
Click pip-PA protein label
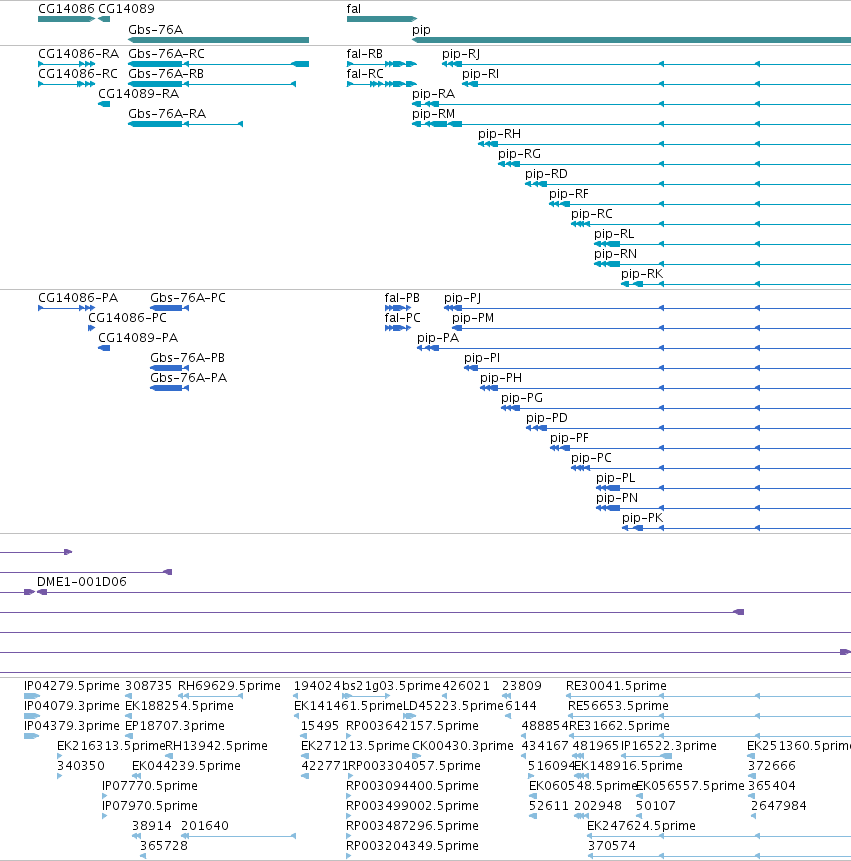click(x=438, y=338)
